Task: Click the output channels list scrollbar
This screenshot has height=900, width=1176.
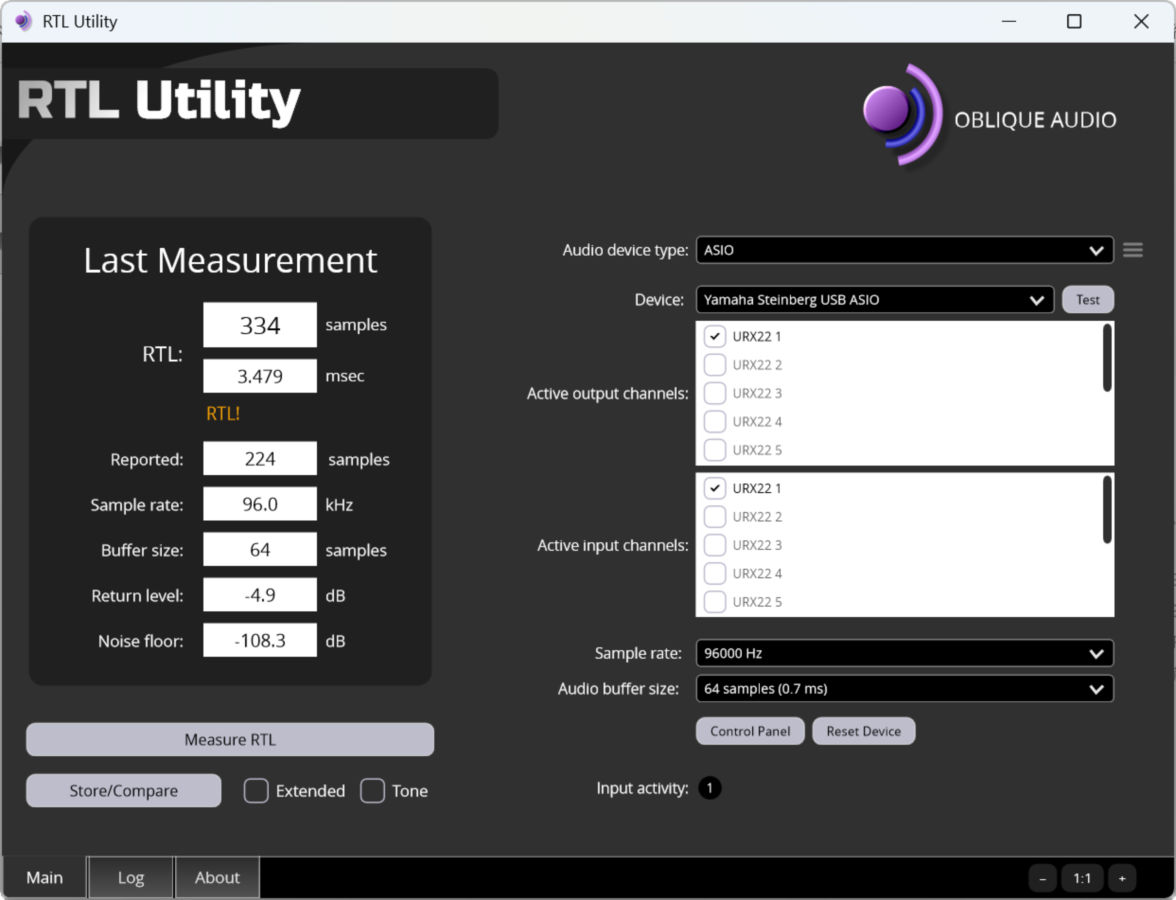Action: pyautogui.click(x=1107, y=358)
